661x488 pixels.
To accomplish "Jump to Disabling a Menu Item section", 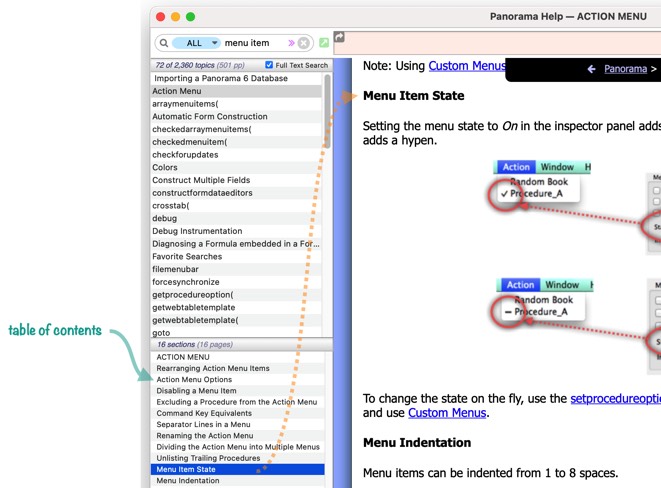I will coord(238,391).
